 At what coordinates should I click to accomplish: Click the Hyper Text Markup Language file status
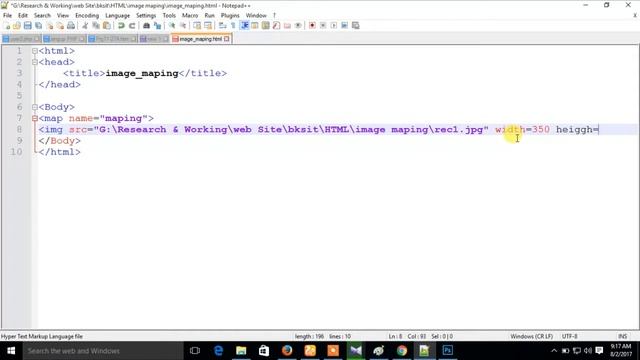coord(42,336)
